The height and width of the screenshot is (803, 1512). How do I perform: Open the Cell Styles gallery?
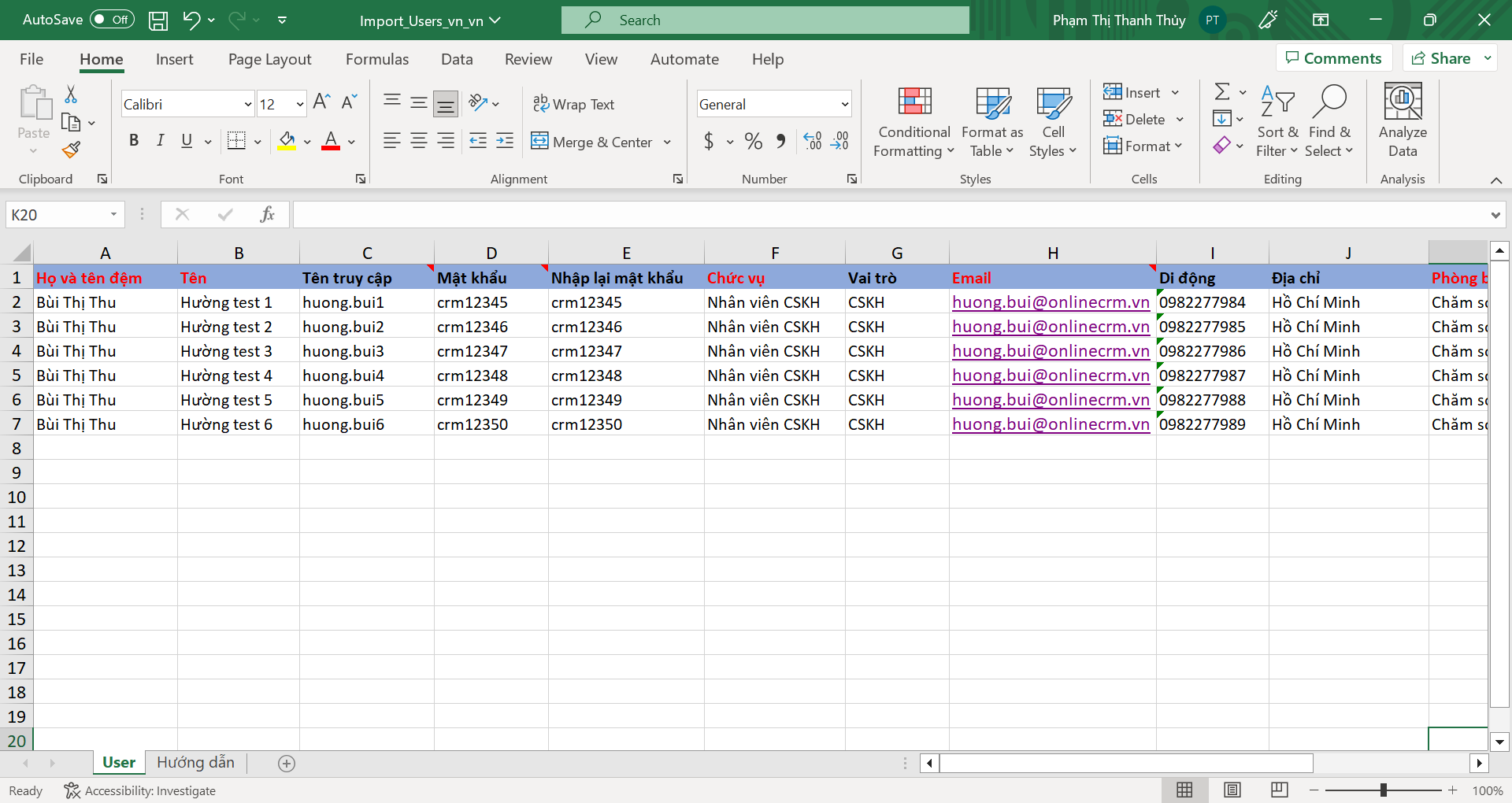click(1053, 120)
